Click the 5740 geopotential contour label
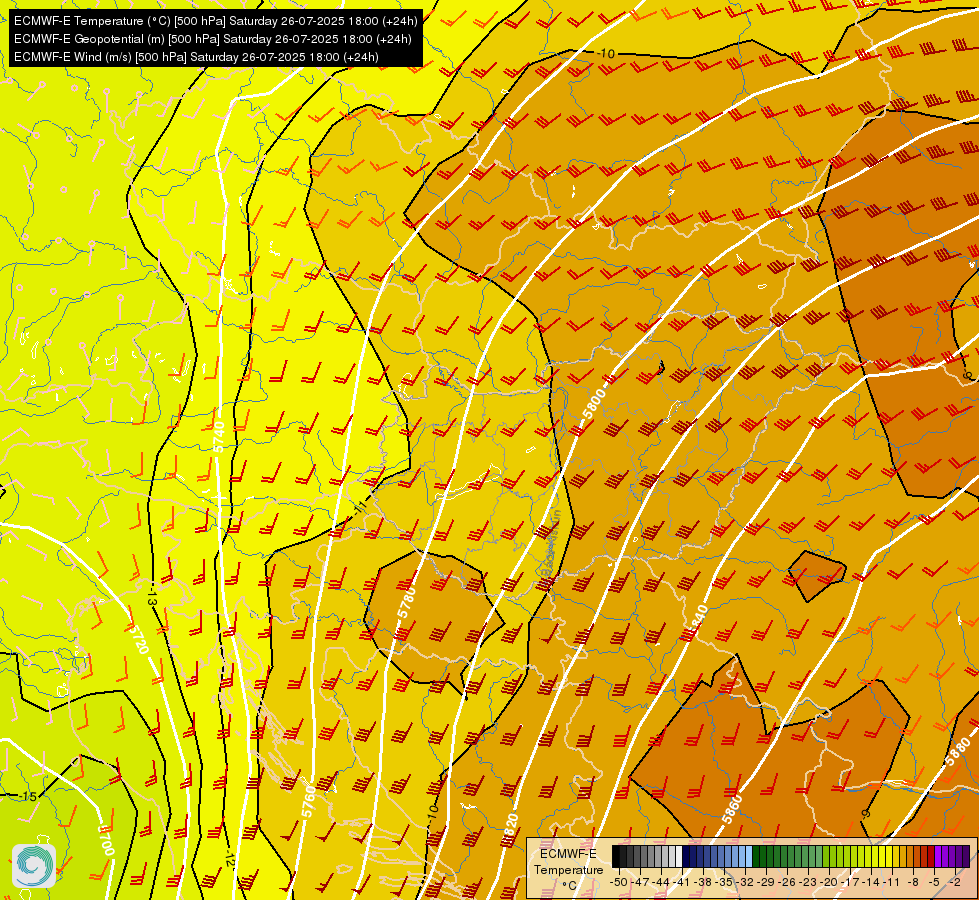The height and width of the screenshot is (900, 979). (x=219, y=437)
